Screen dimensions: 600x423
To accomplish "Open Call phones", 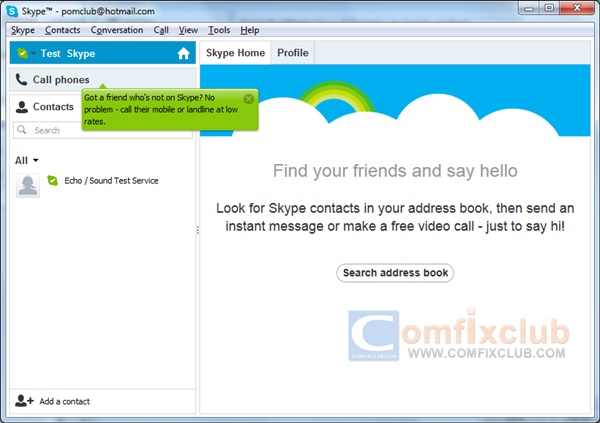I will point(103,80).
